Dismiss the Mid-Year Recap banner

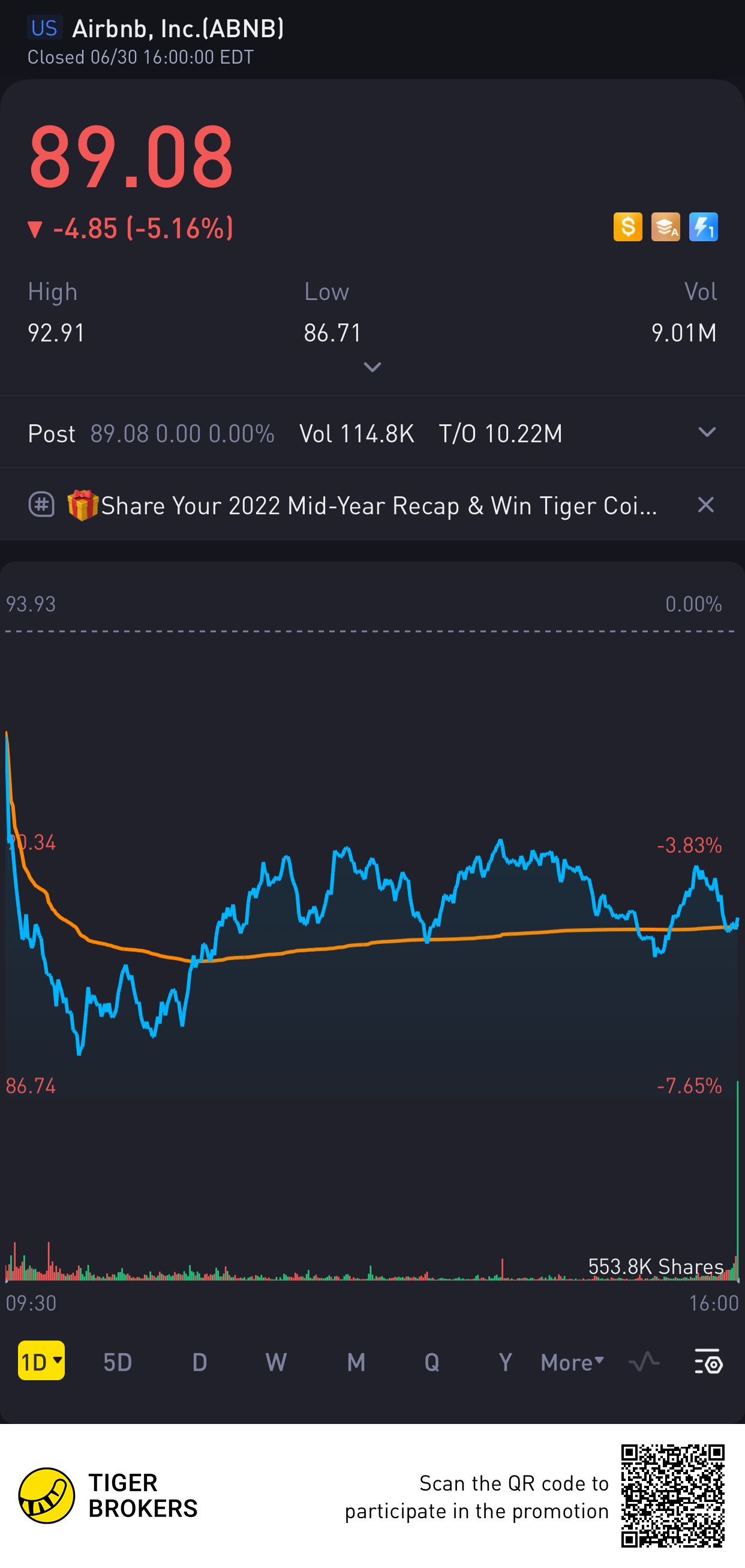pos(705,505)
